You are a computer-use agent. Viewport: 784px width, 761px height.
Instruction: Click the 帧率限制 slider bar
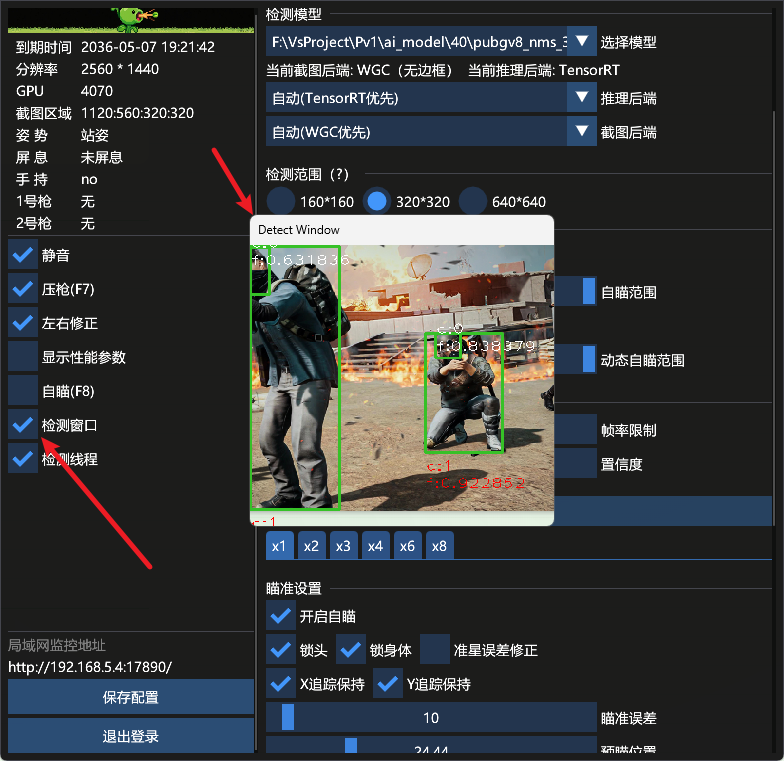pos(575,429)
